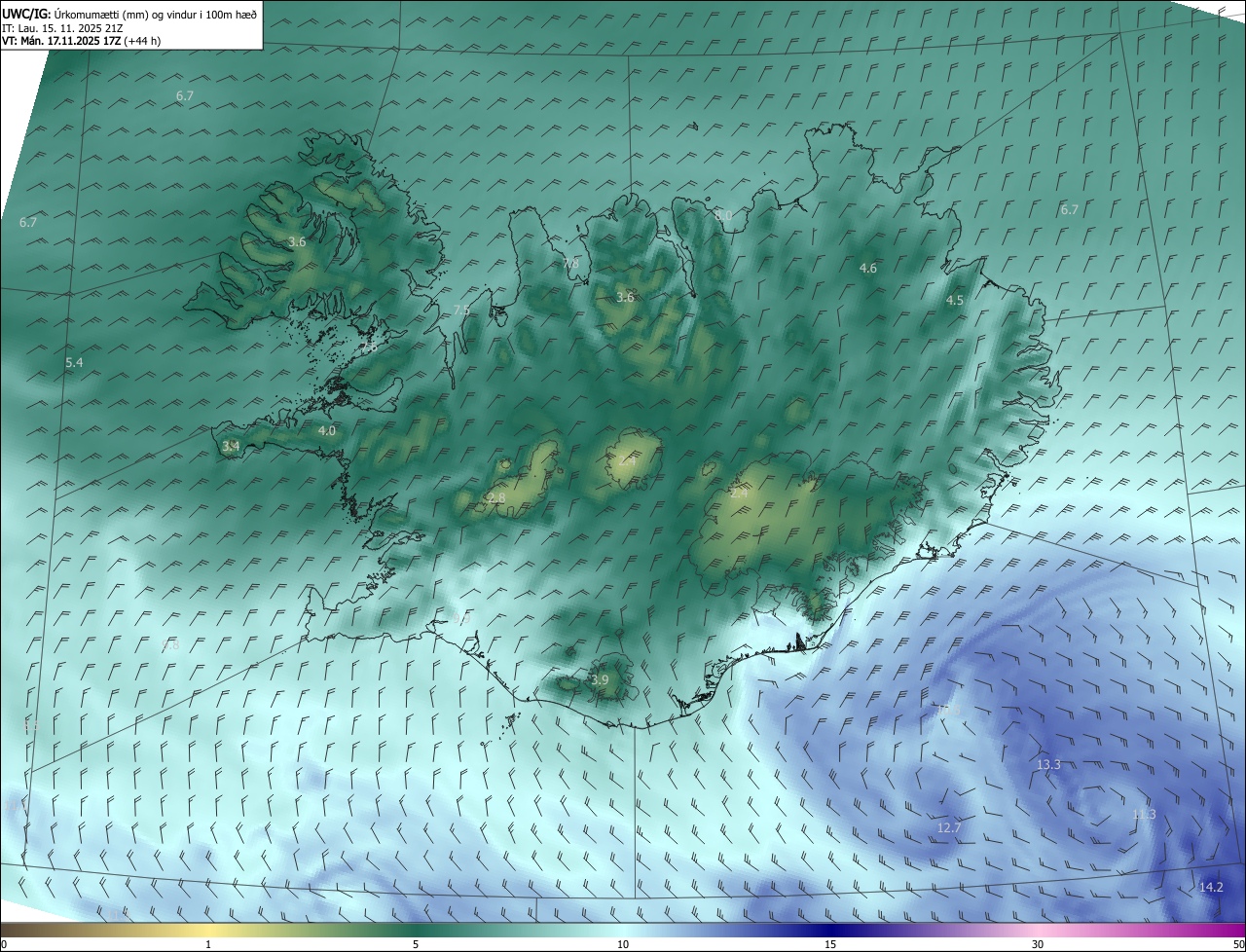Image resolution: width=1246 pixels, height=952 pixels.
Task: Click the colorbar tick label '1'
Action: (208, 944)
